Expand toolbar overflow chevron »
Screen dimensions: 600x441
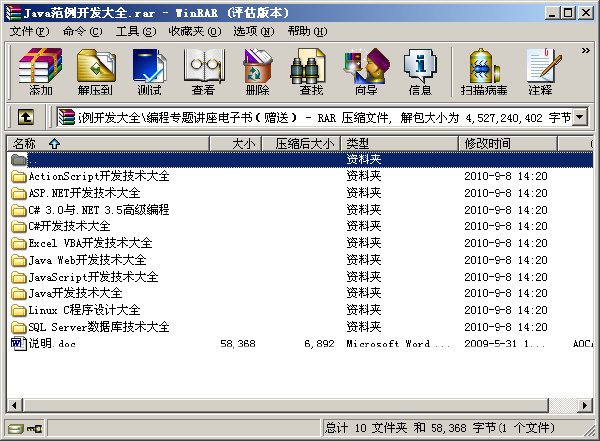coord(585,51)
